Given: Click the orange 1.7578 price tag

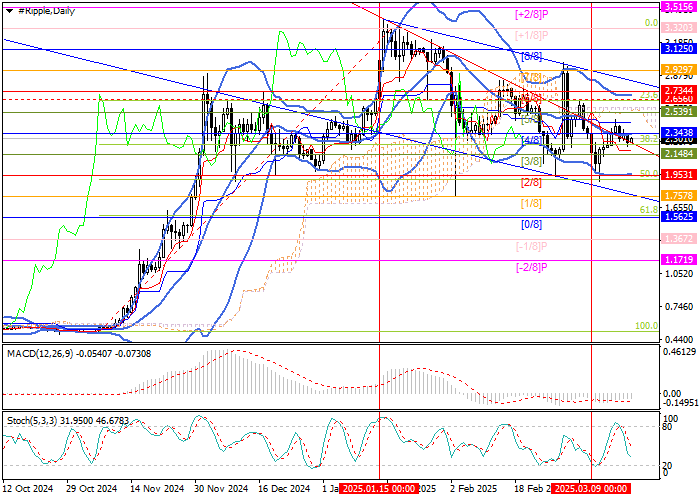Looking at the screenshot, I should click(679, 196).
